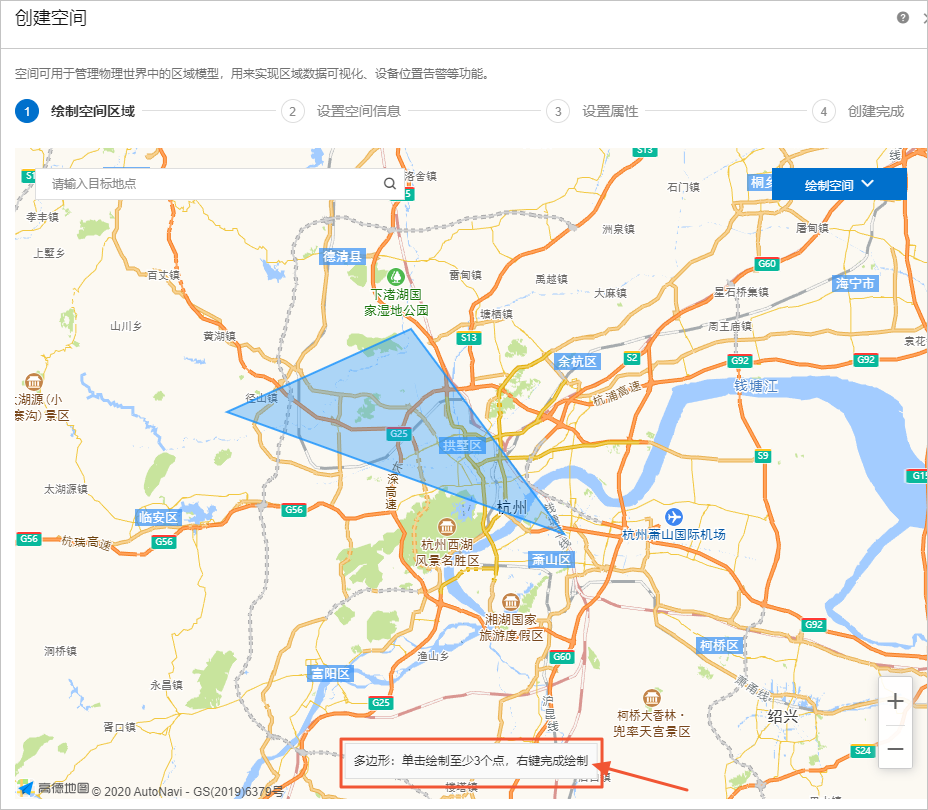
Task: Select the 下渚湖国家湿地公园 park icon
Action: coord(395,276)
